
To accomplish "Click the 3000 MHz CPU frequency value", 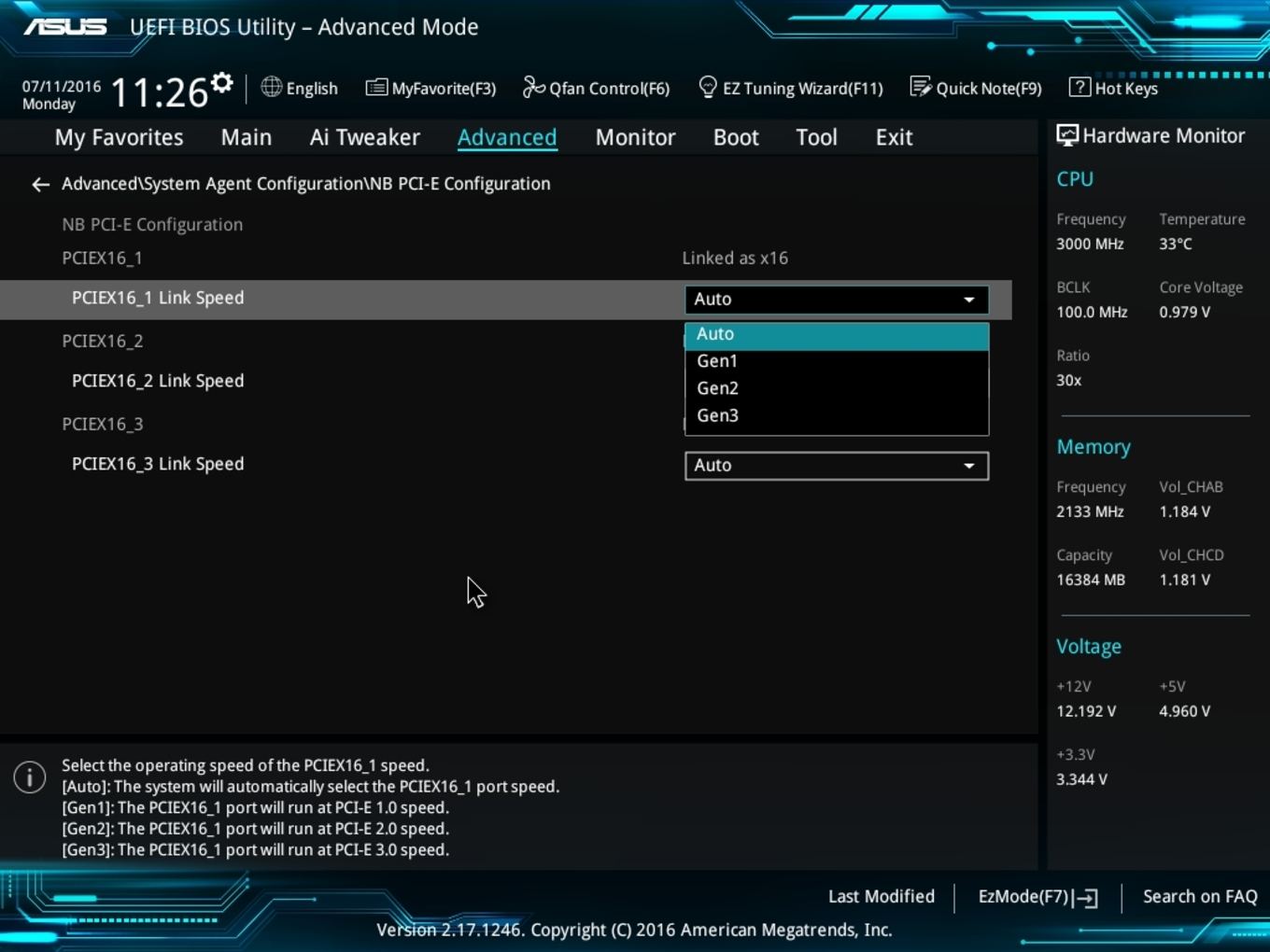I will click(x=1090, y=244).
